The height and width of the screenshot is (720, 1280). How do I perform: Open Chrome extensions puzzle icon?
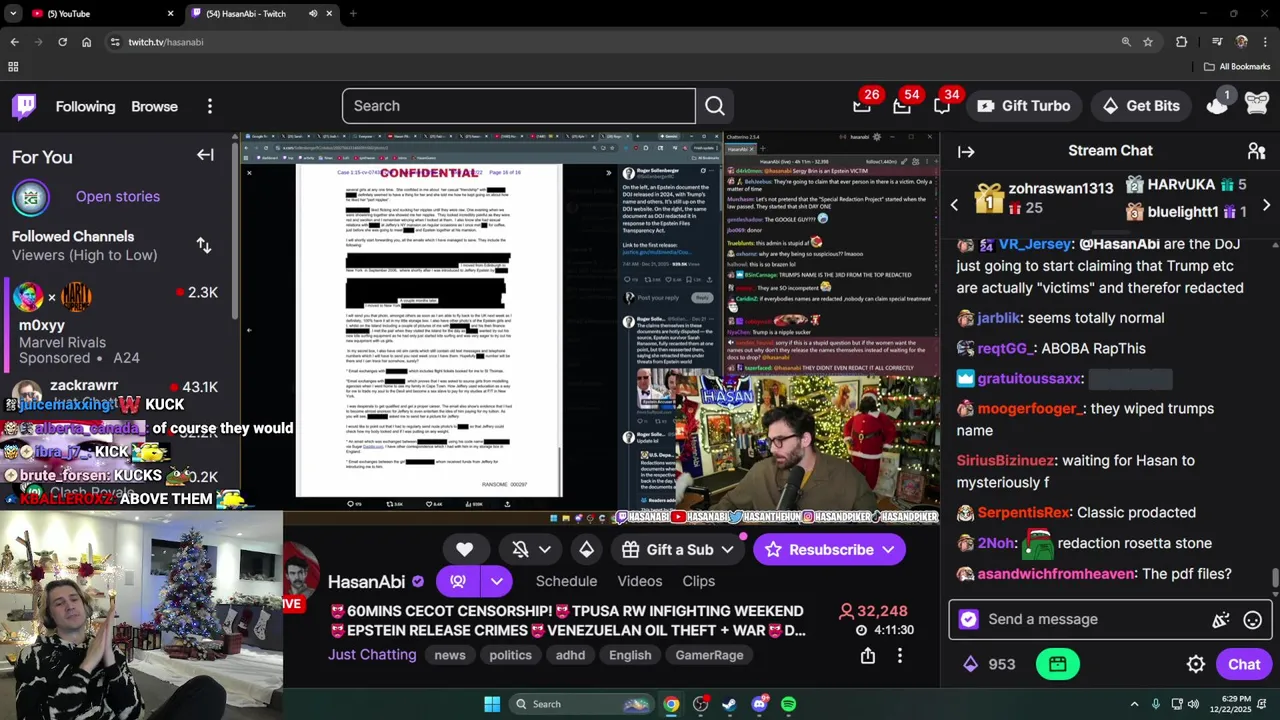[1181, 42]
